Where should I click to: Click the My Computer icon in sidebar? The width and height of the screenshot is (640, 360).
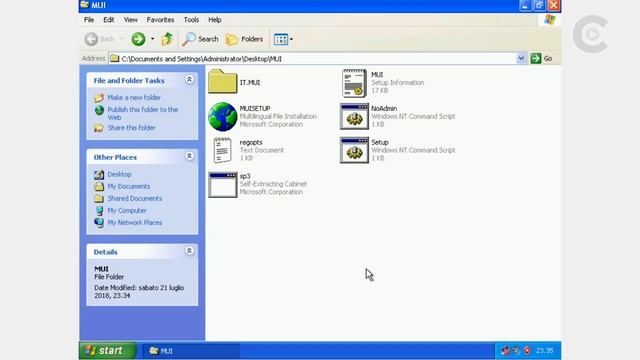point(99,211)
